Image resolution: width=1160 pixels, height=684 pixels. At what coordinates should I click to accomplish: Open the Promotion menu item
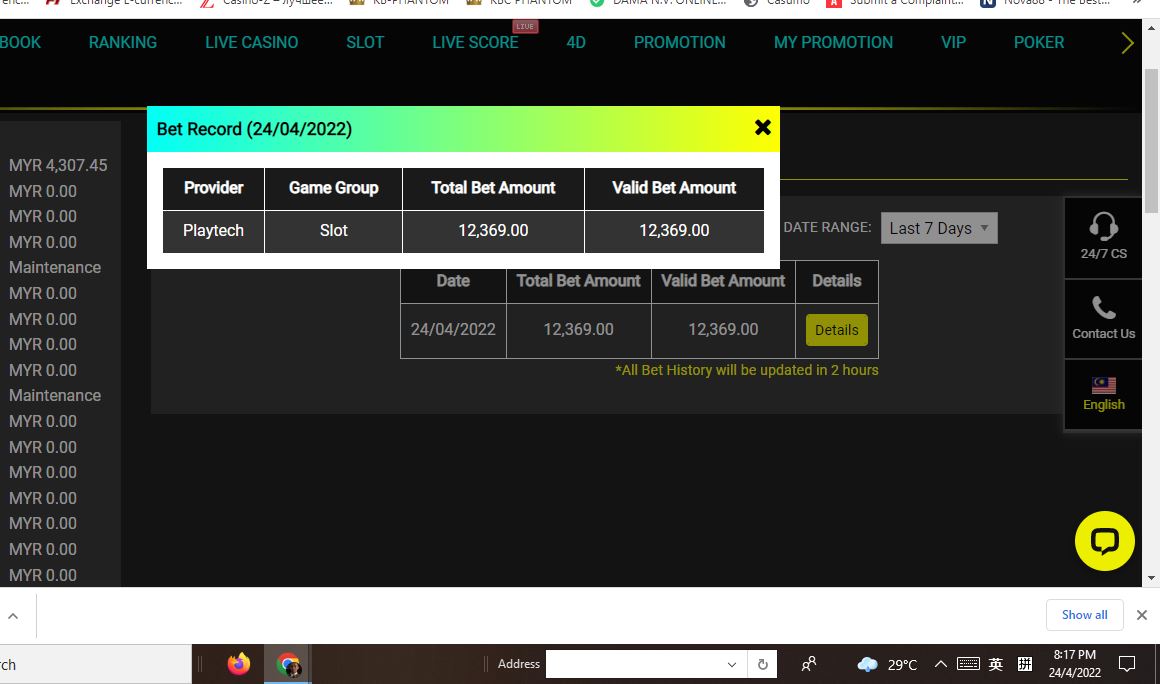coord(679,42)
